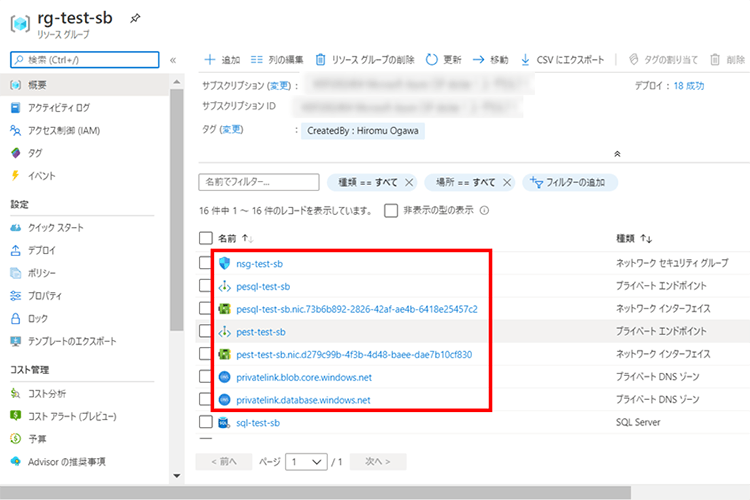The width and height of the screenshot is (750, 500).
Task: Click the sql-test-sb SQL Server icon
Action: click(x=223, y=422)
